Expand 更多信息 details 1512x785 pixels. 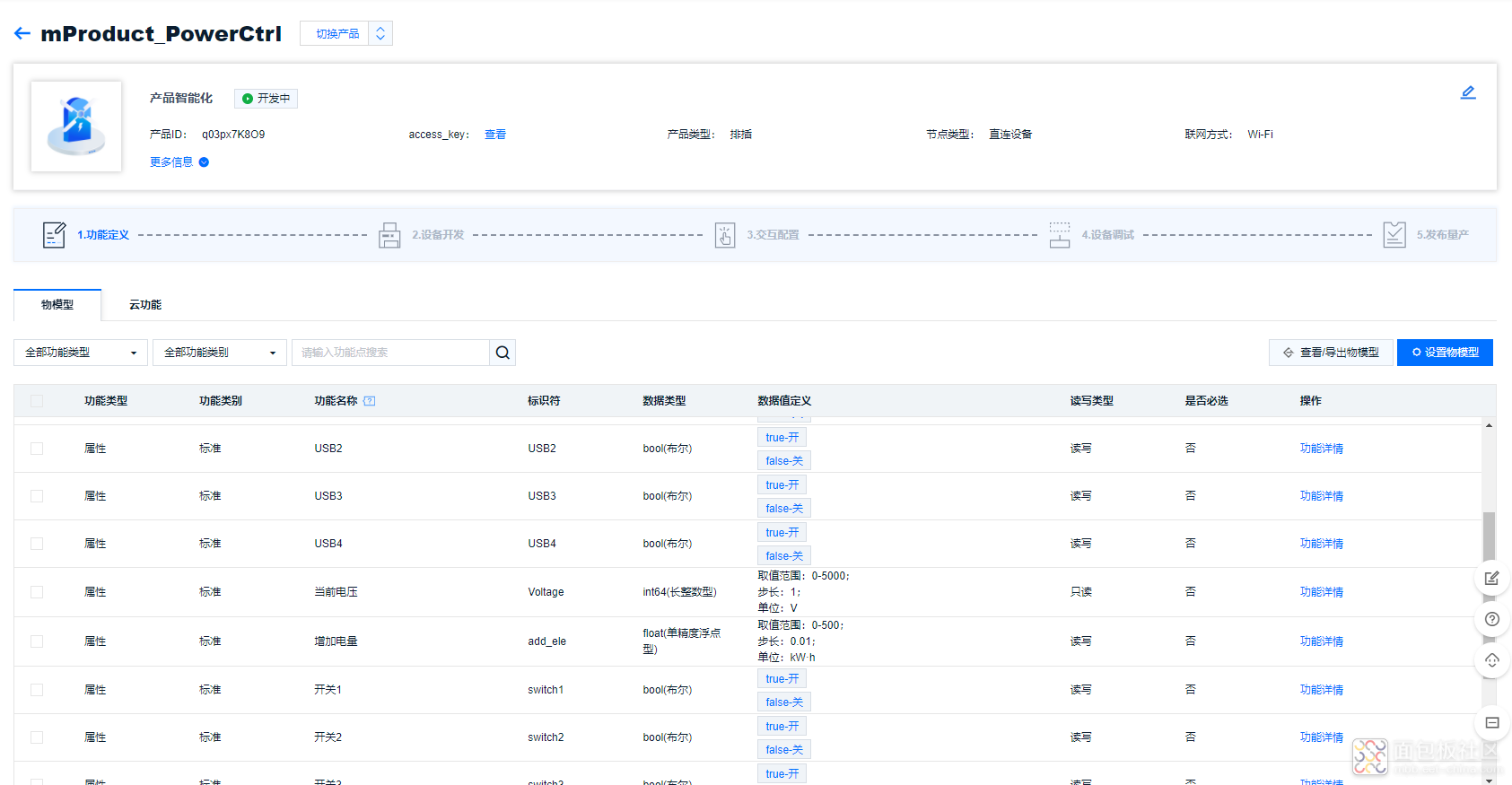coord(171,162)
